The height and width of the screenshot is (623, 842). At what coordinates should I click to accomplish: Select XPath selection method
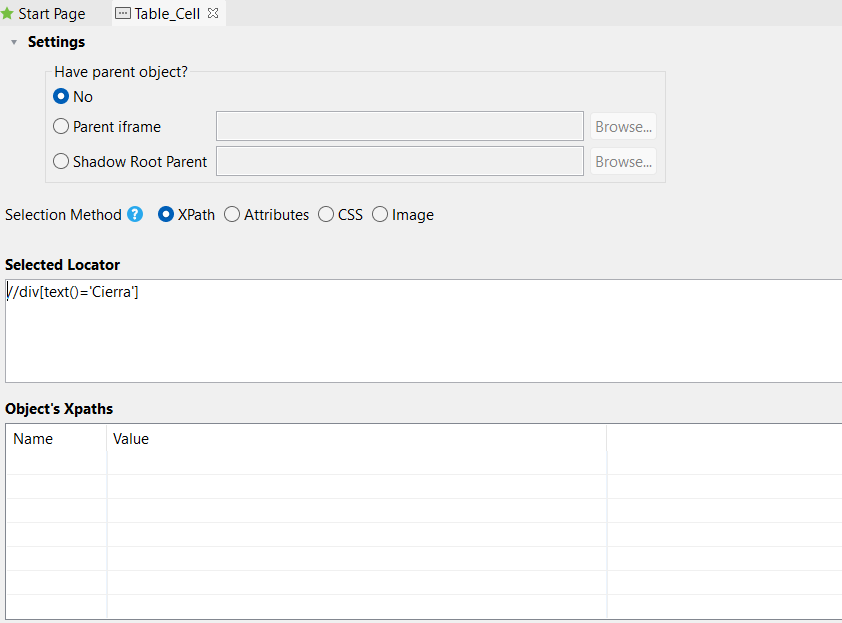coord(167,214)
